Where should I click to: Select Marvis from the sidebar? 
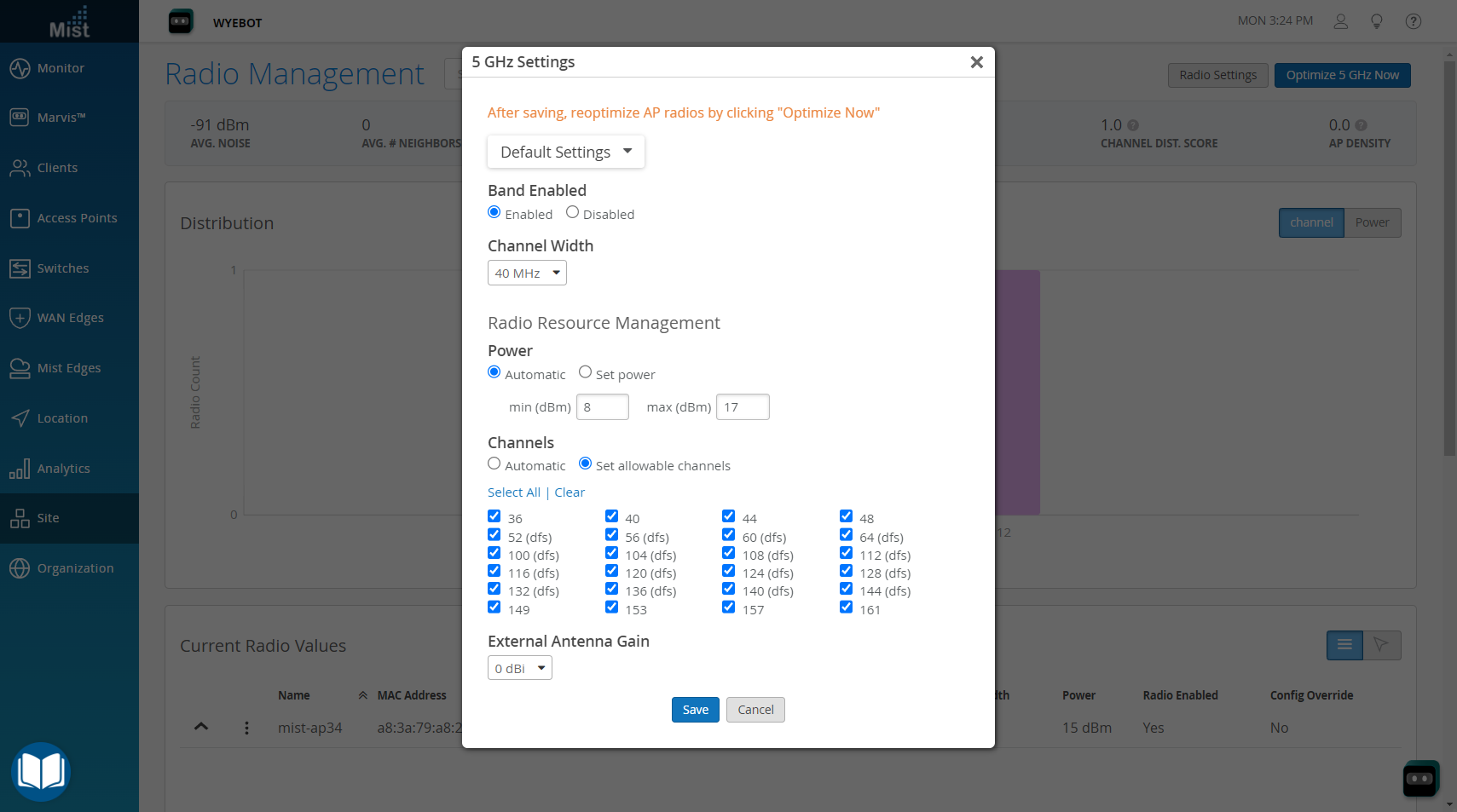(x=64, y=118)
